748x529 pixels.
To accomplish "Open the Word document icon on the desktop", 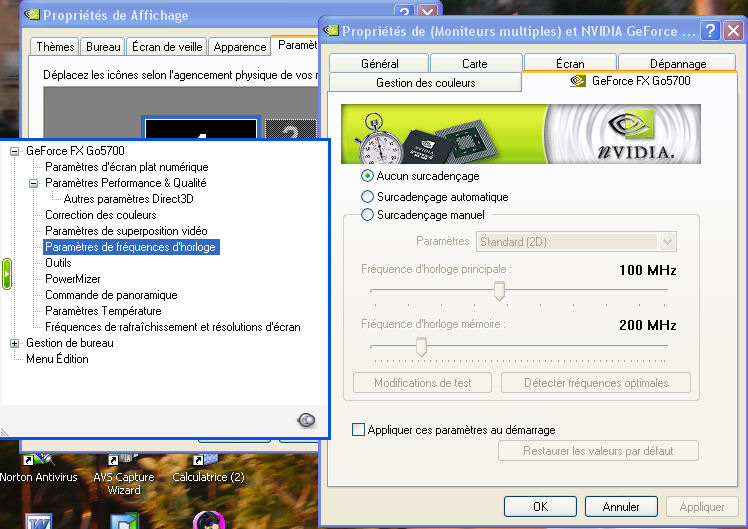I will 38,521.
